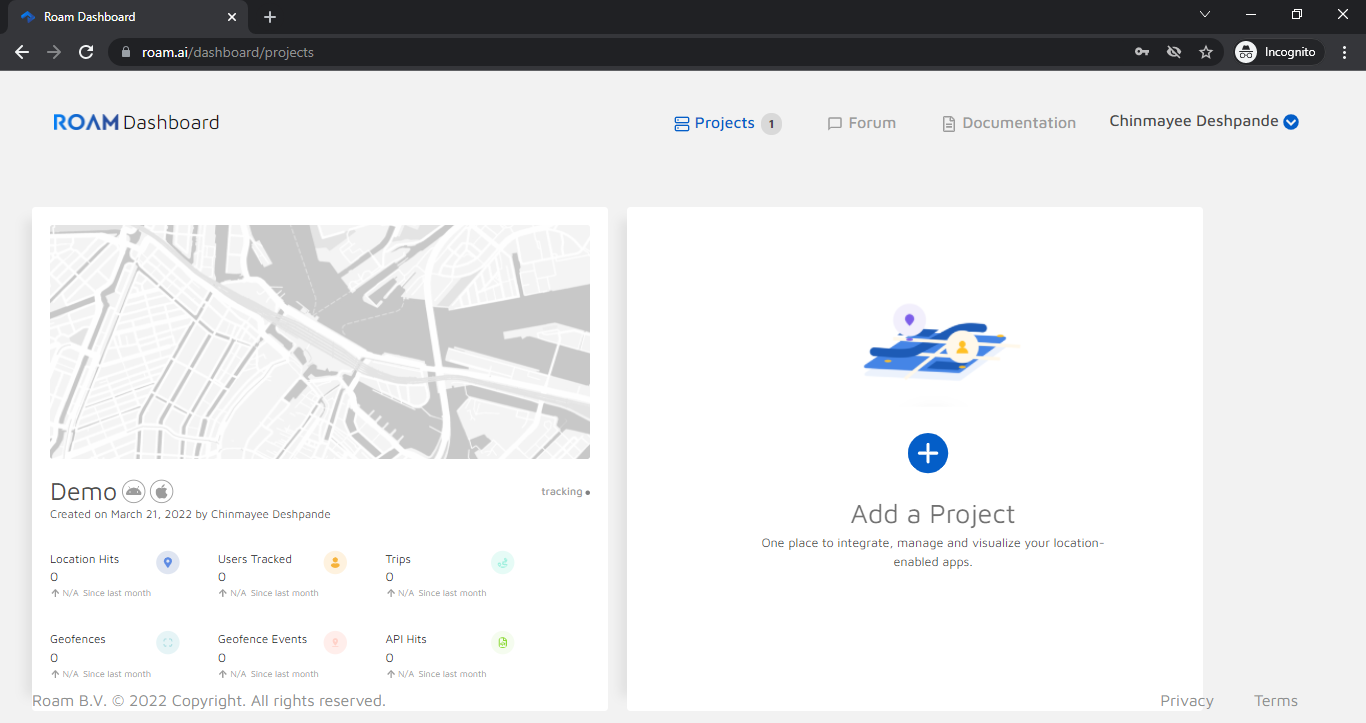Image resolution: width=1366 pixels, height=723 pixels.
Task: Click the Add a Project heading
Action: click(933, 514)
